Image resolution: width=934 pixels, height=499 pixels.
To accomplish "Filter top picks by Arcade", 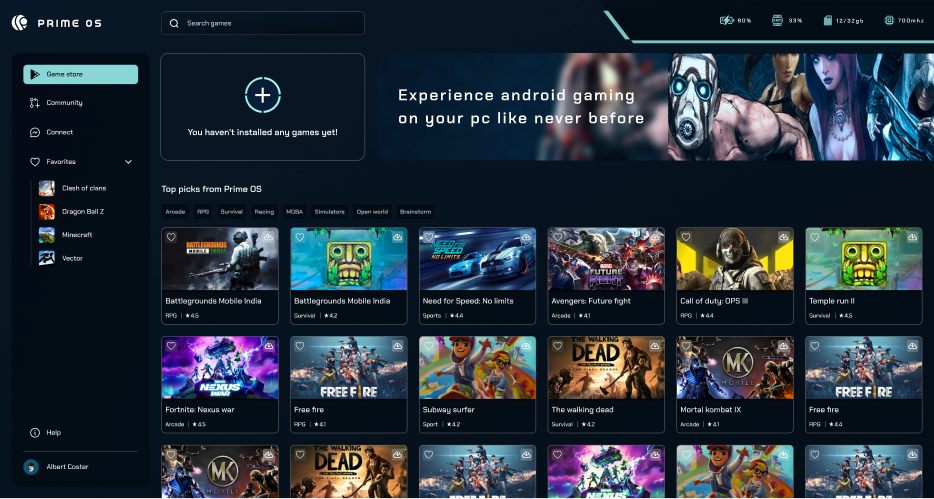I will [175, 212].
